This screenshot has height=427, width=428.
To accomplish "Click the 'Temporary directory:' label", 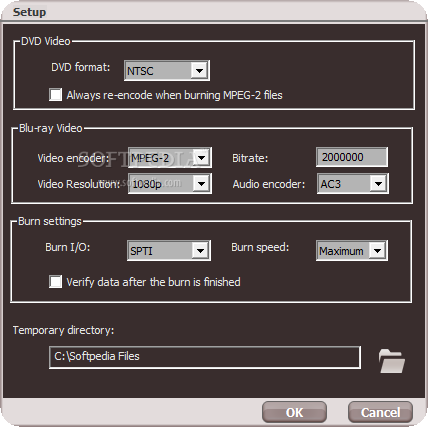I will point(63,330).
